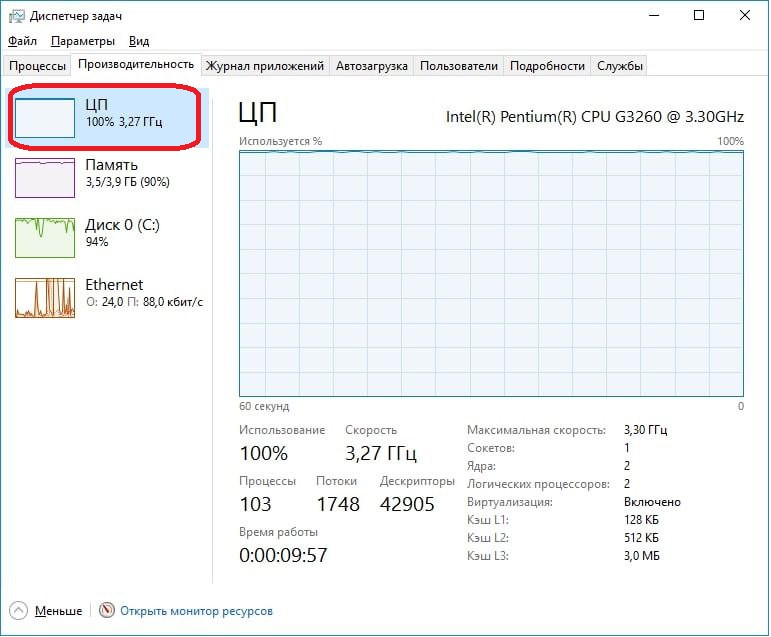This screenshot has width=771, height=637.
Task: Click the large ЦП heading above the graph
Action: click(x=258, y=113)
